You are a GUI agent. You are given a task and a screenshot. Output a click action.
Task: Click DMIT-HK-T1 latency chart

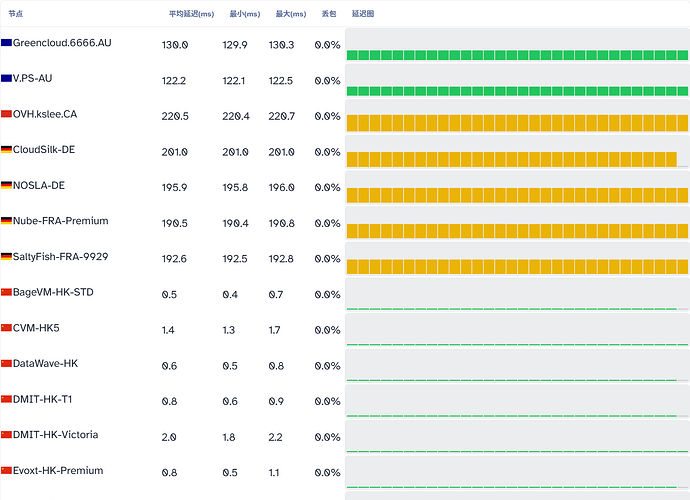click(x=517, y=401)
